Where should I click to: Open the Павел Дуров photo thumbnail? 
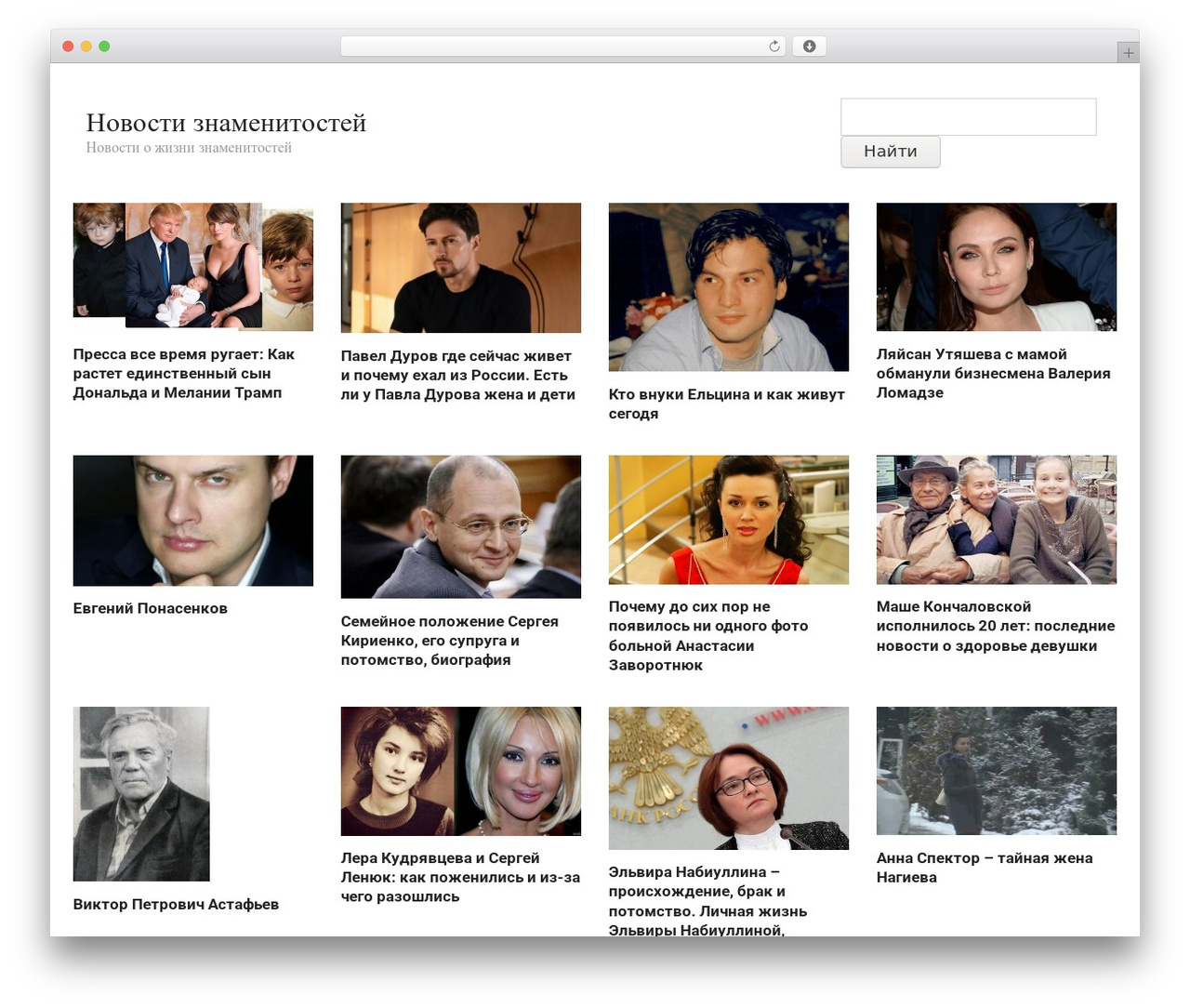pyautogui.click(x=461, y=268)
